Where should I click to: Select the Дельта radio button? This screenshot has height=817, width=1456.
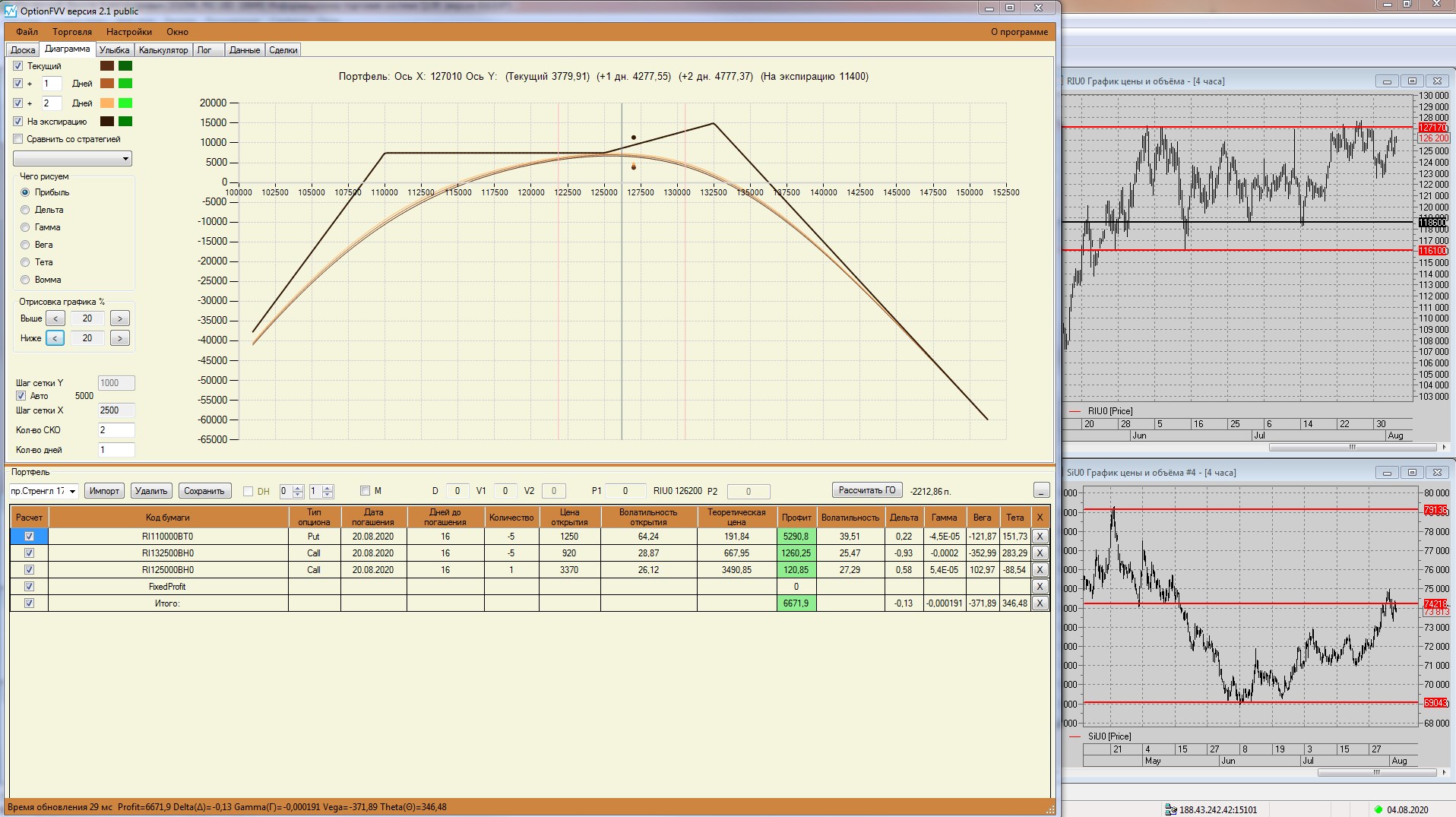25,210
